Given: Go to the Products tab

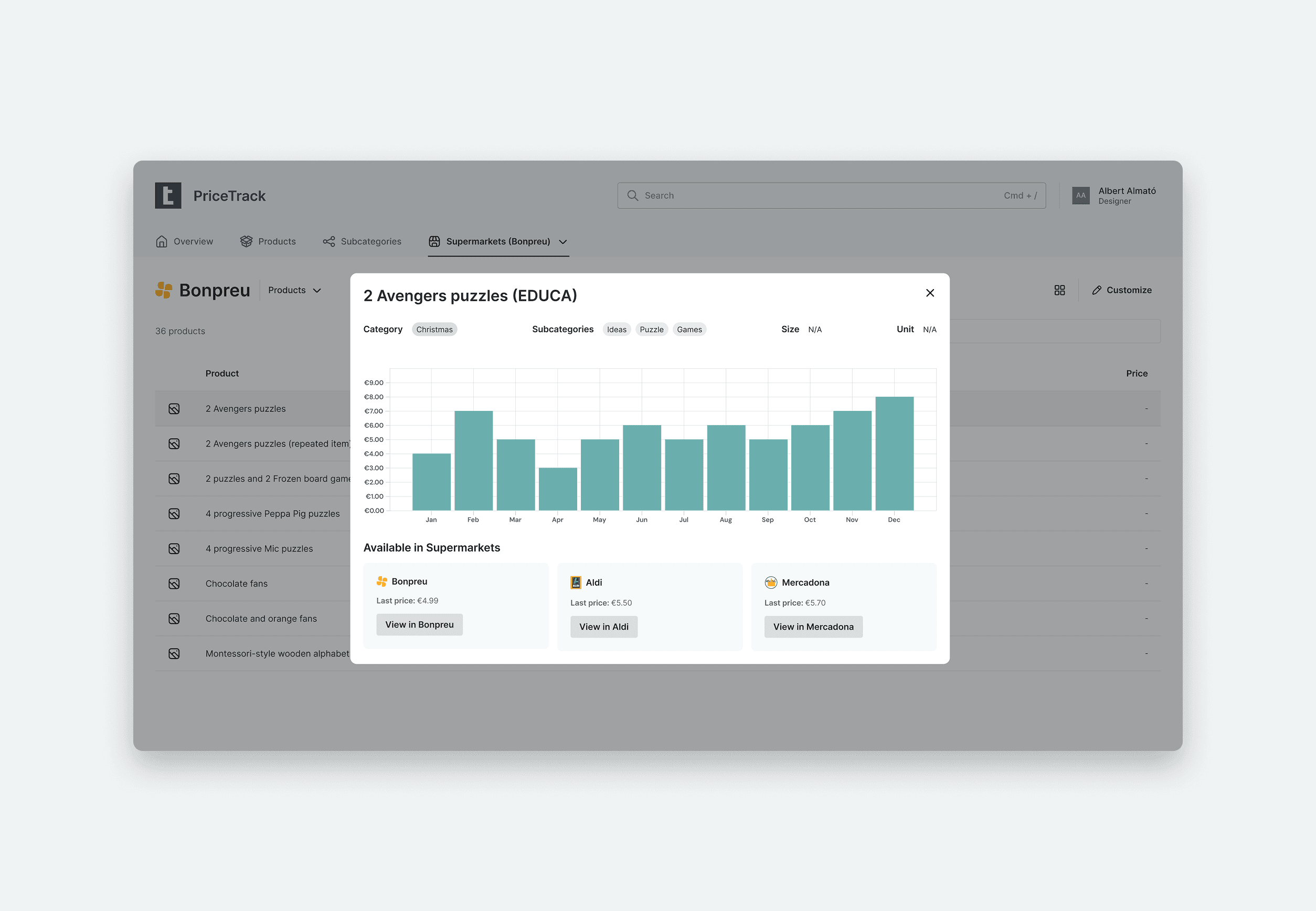Looking at the screenshot, I should click(268, 241).
